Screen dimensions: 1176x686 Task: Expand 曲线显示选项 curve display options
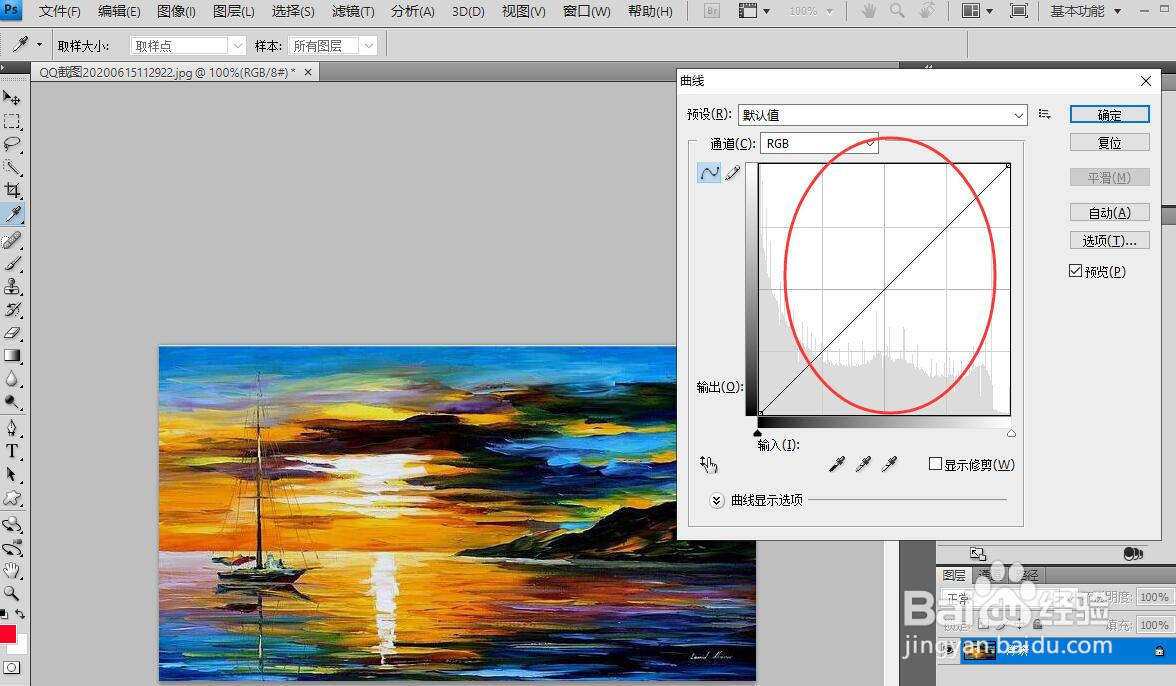coord(716,500)
